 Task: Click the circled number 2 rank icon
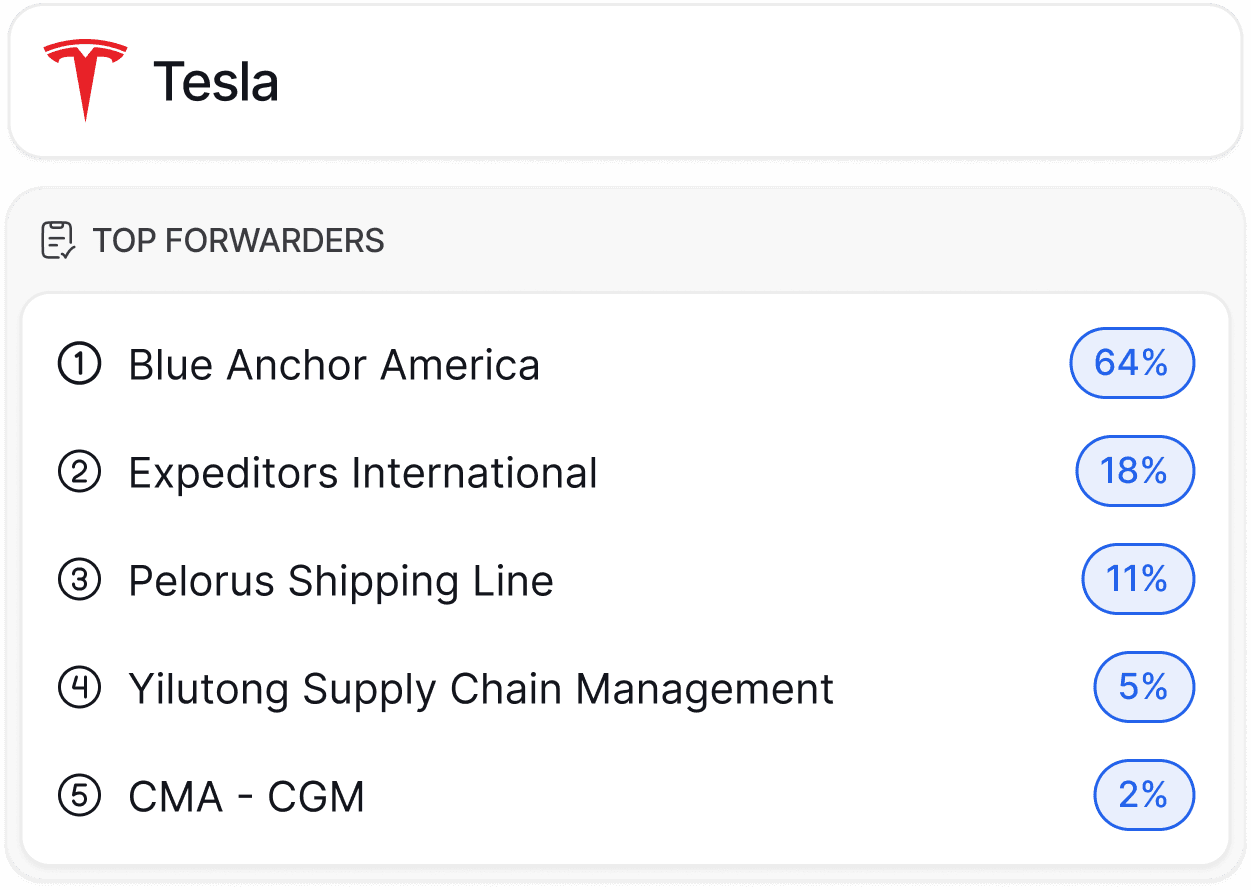click(x=80, y=473)
